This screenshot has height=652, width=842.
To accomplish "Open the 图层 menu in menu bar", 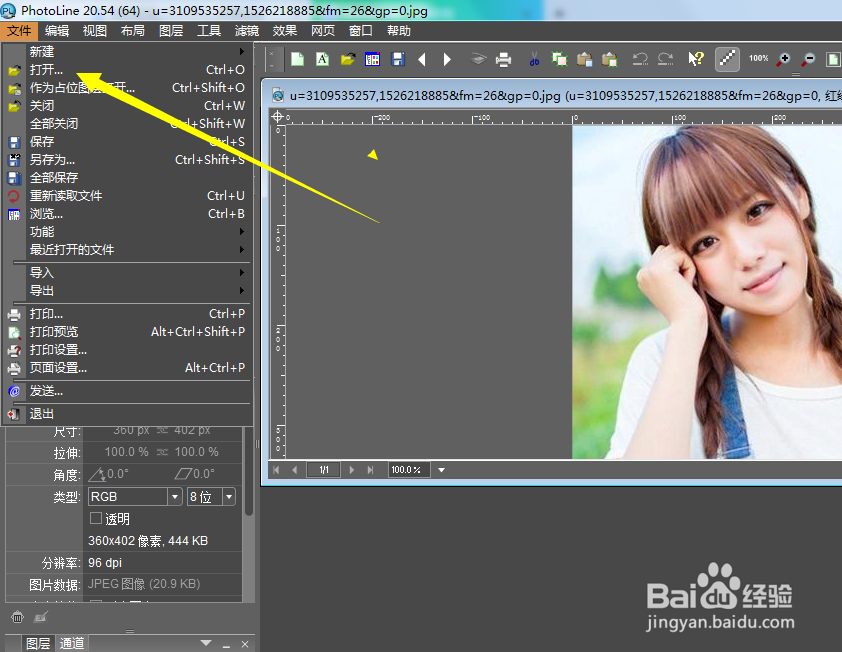I will click(171, 31).
